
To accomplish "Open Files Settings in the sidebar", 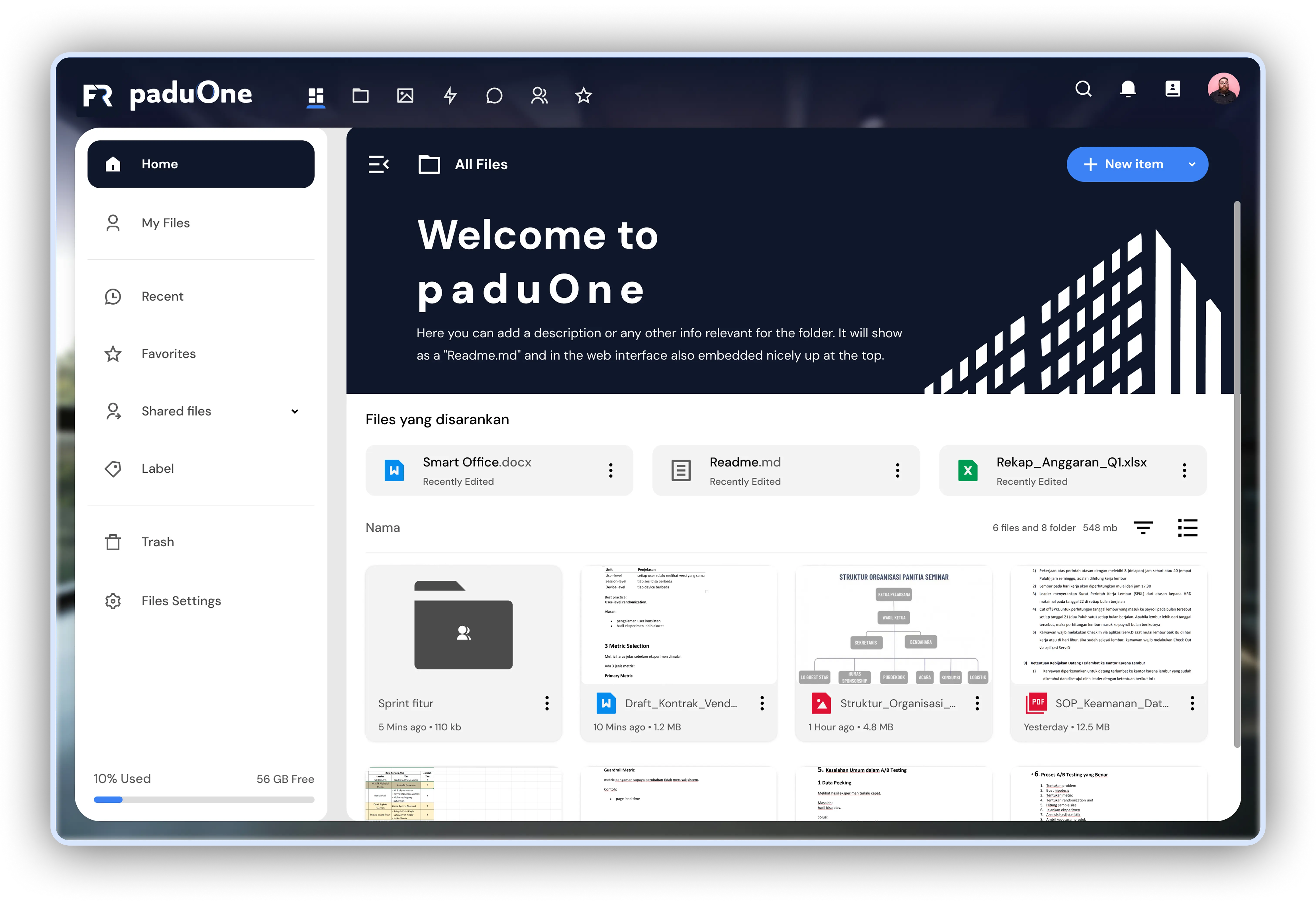I will 201,601.
